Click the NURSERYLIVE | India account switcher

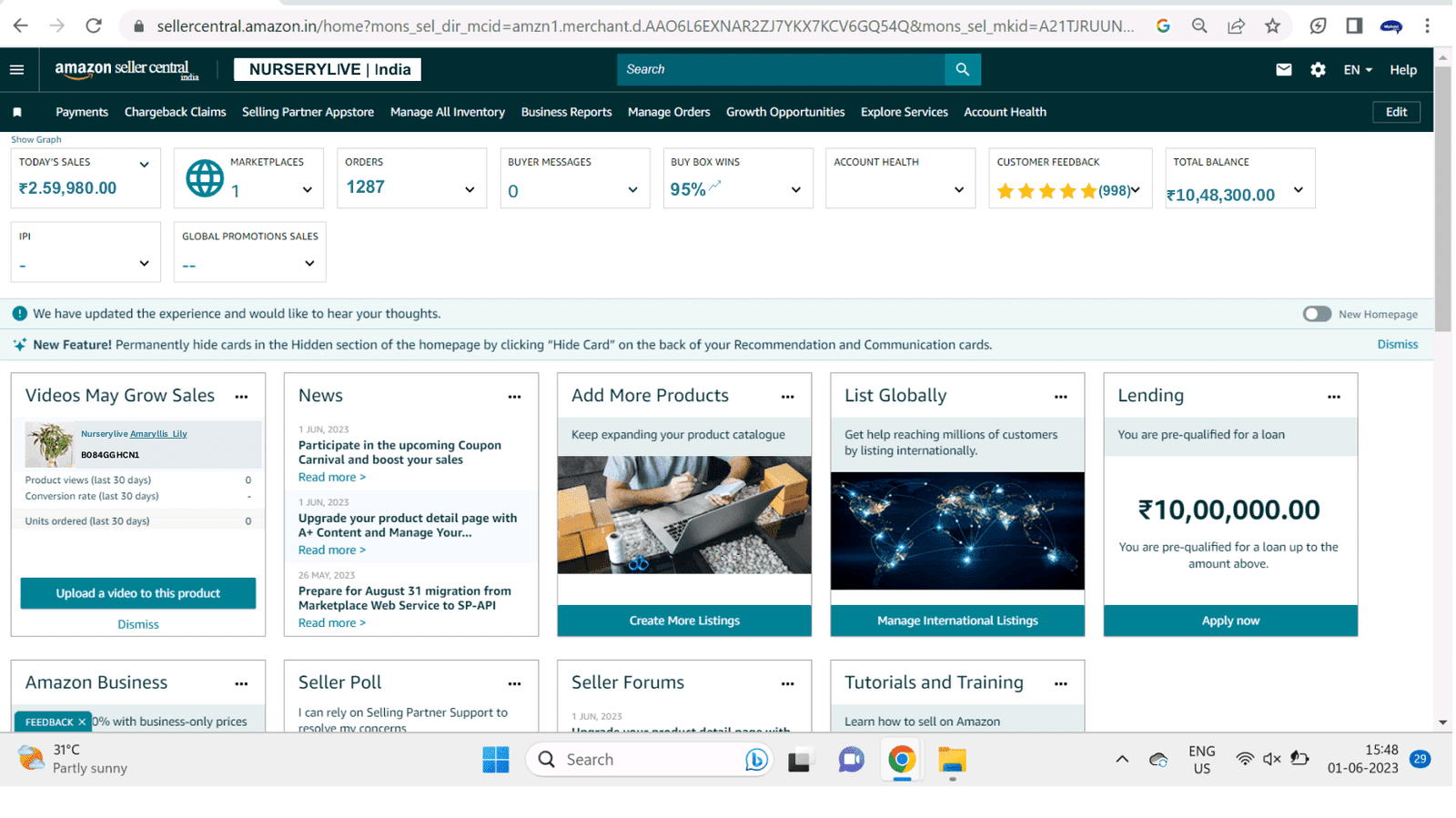pyautogui.click(x=328, y=69)
